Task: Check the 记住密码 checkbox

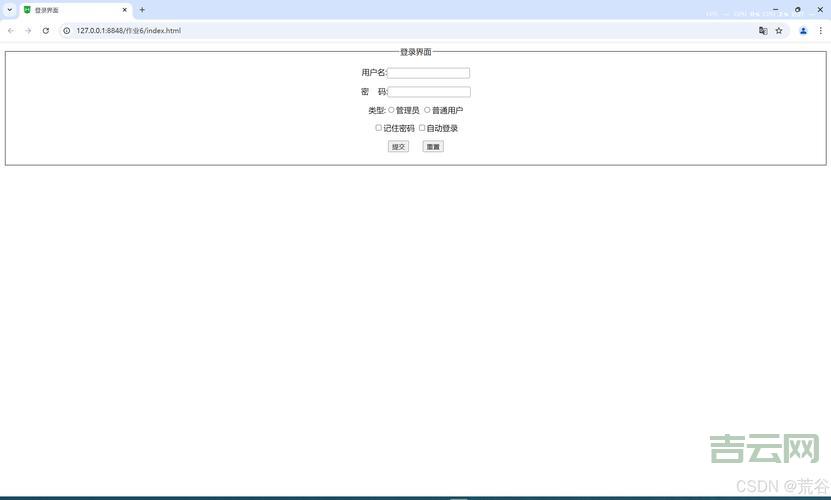Action: (x=378, y=128)
